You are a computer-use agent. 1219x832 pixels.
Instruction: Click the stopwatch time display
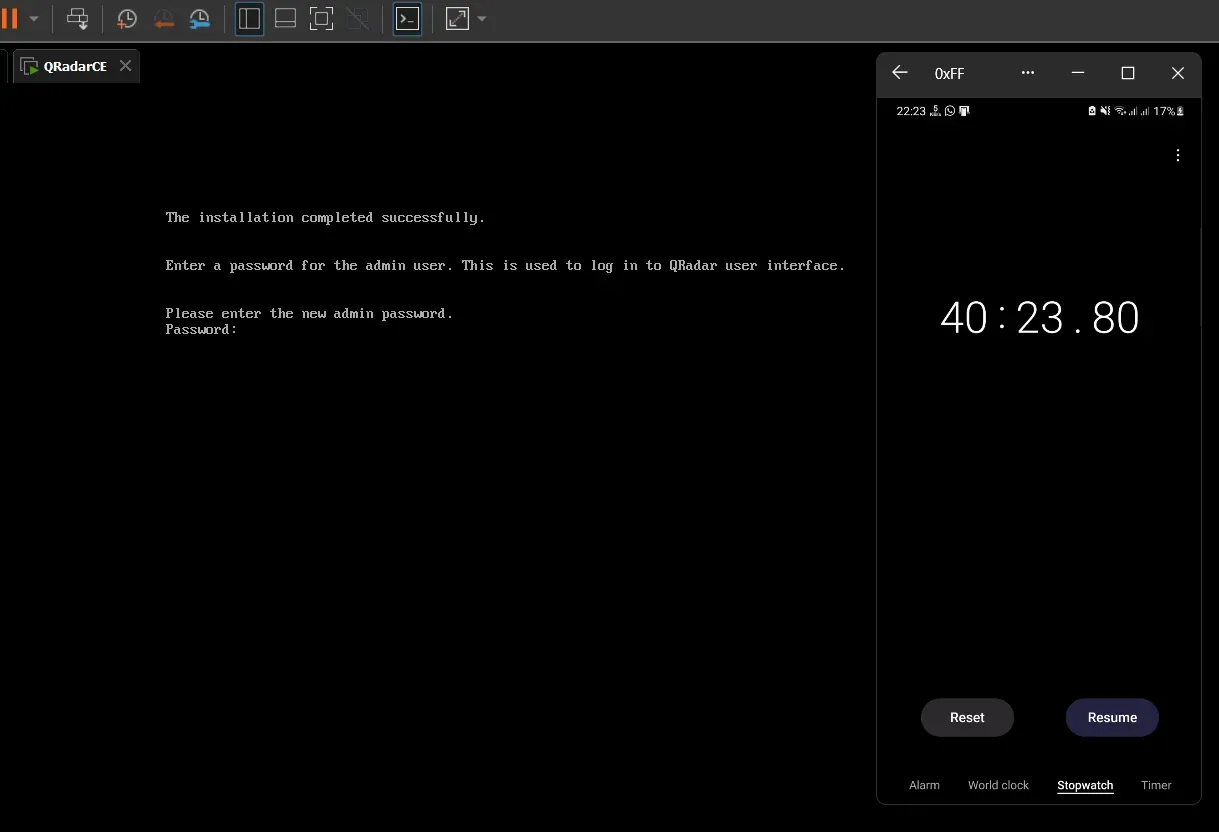[x=1038, y=317]
